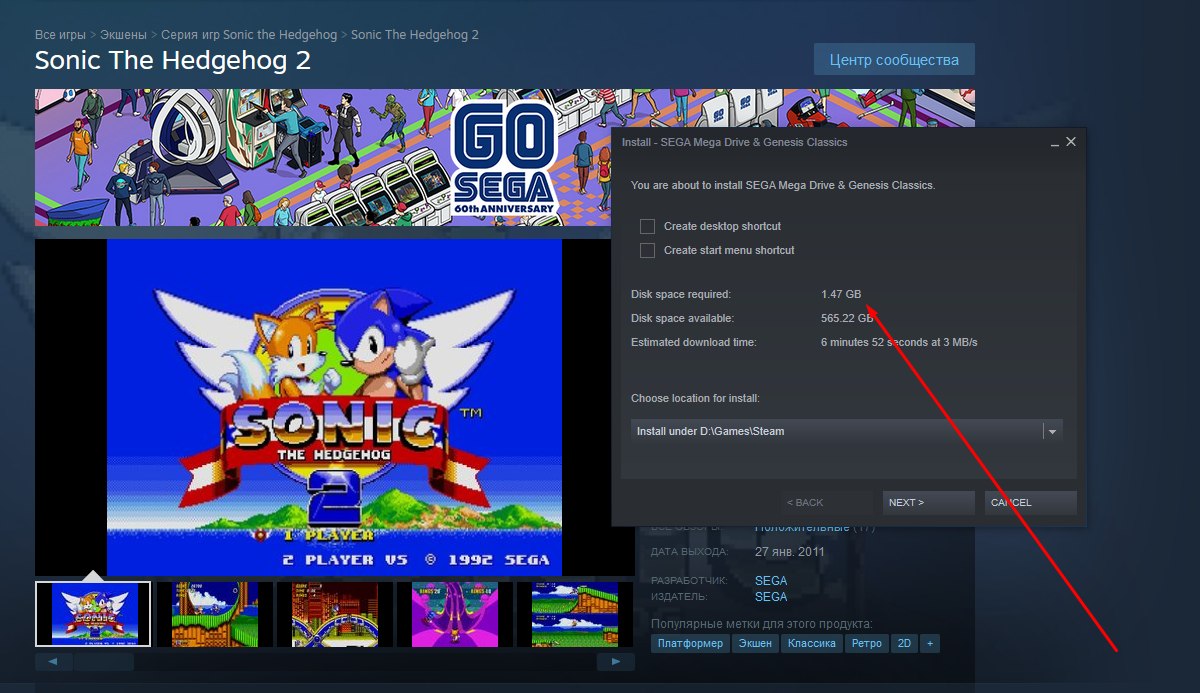Click the disabled < BACK button
The height and width of the screenshot is (693, 1200).
click(827, 502)
